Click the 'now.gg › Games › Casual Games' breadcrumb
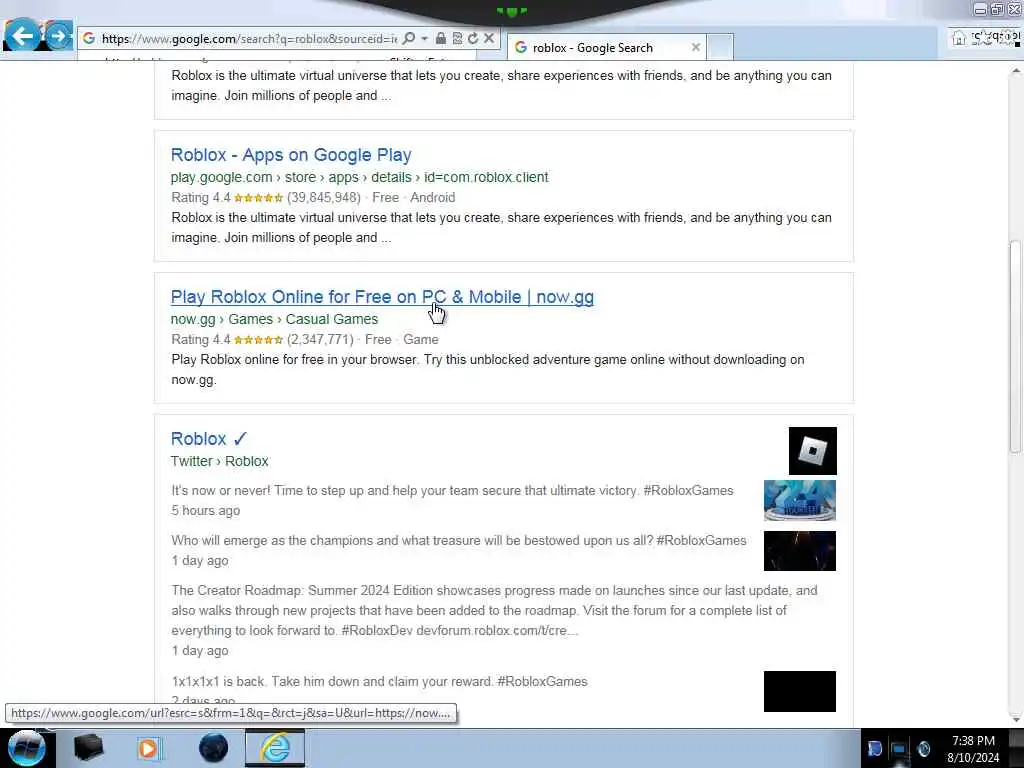1024x768 pixels. pos(274,319)
